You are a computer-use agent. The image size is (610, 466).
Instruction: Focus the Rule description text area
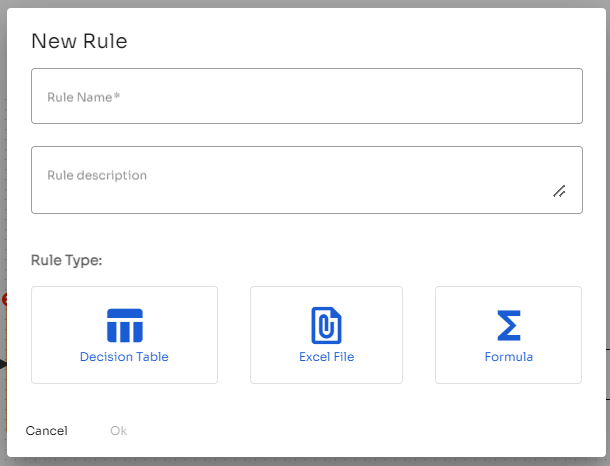307,180
